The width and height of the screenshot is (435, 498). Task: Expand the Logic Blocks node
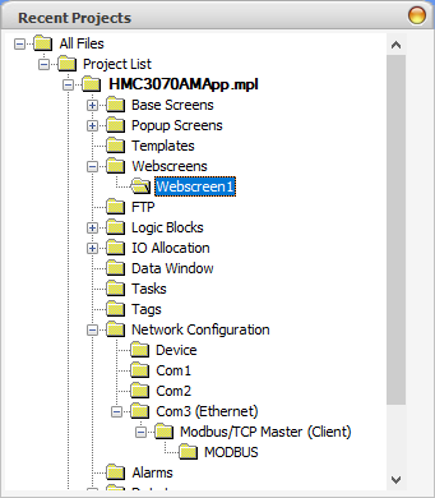click(92, 228)
